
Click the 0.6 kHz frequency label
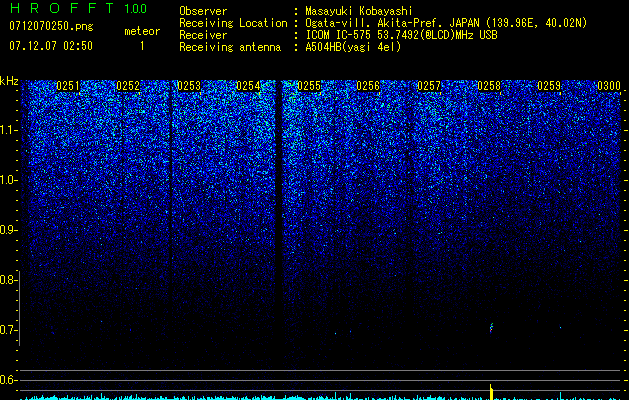click(8, 380)
